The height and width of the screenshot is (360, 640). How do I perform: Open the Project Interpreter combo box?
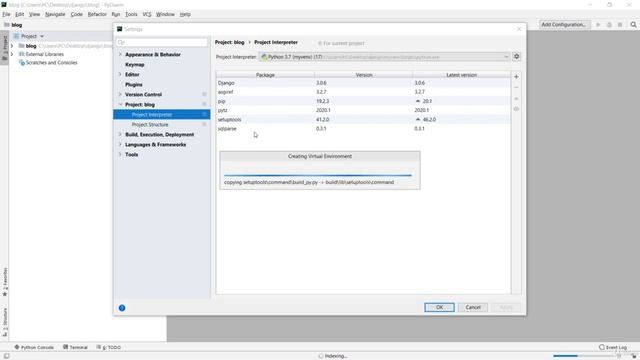(x=384, y=57)
